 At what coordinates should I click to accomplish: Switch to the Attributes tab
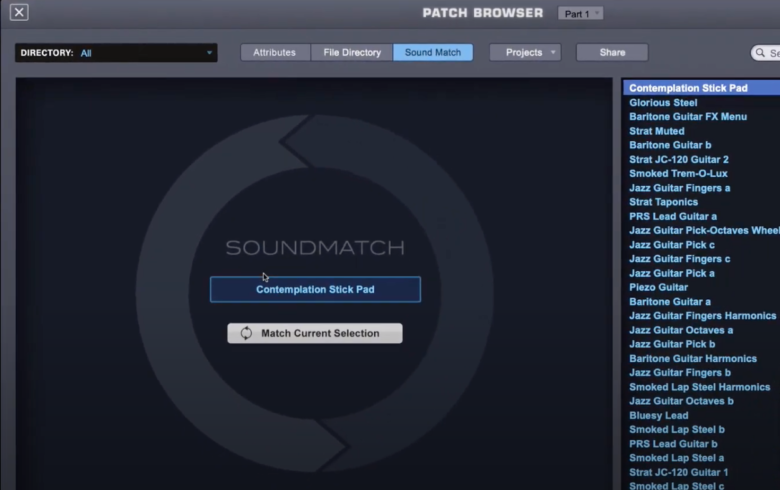[275, 52]
